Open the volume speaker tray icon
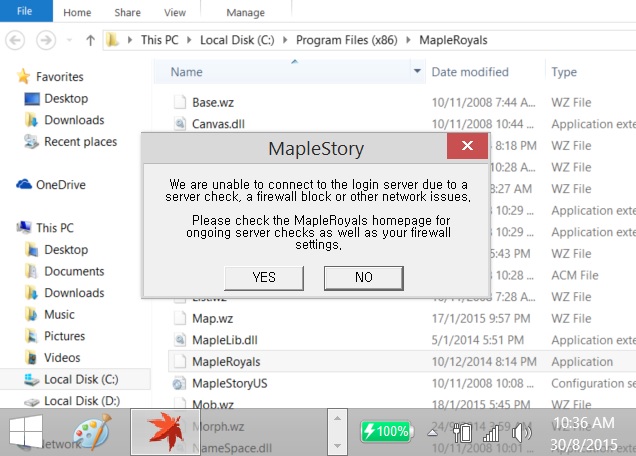Viewport: 636px width, 456px height. point(520,433)
